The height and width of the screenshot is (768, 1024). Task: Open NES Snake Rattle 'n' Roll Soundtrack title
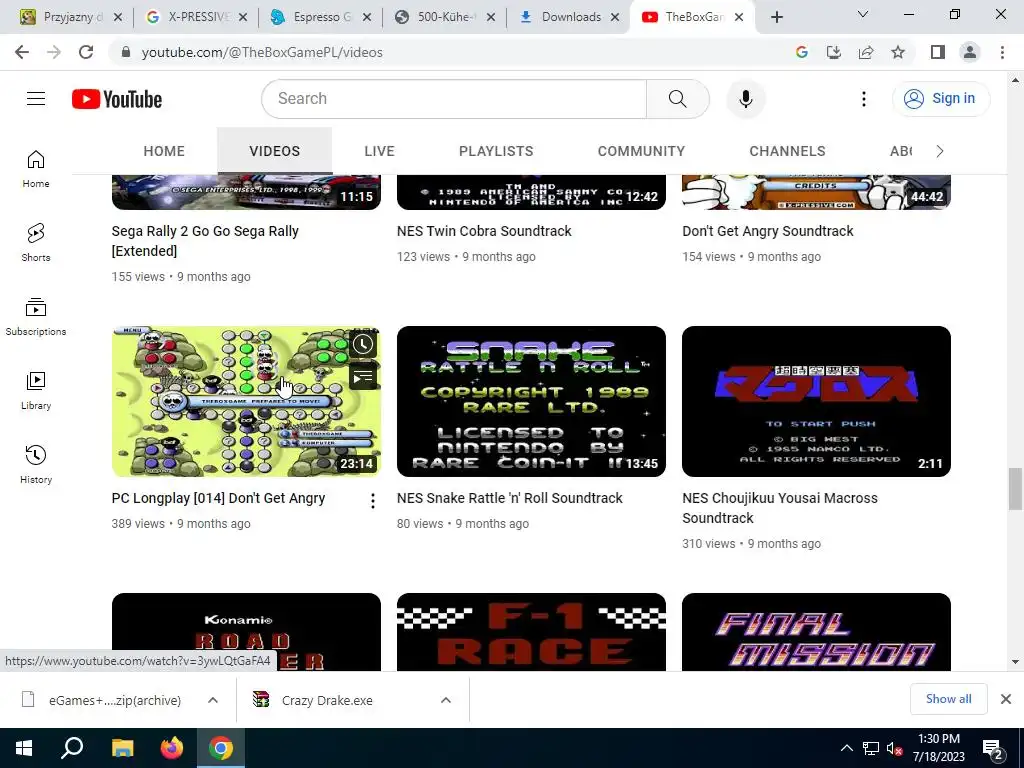click(509, 498)
